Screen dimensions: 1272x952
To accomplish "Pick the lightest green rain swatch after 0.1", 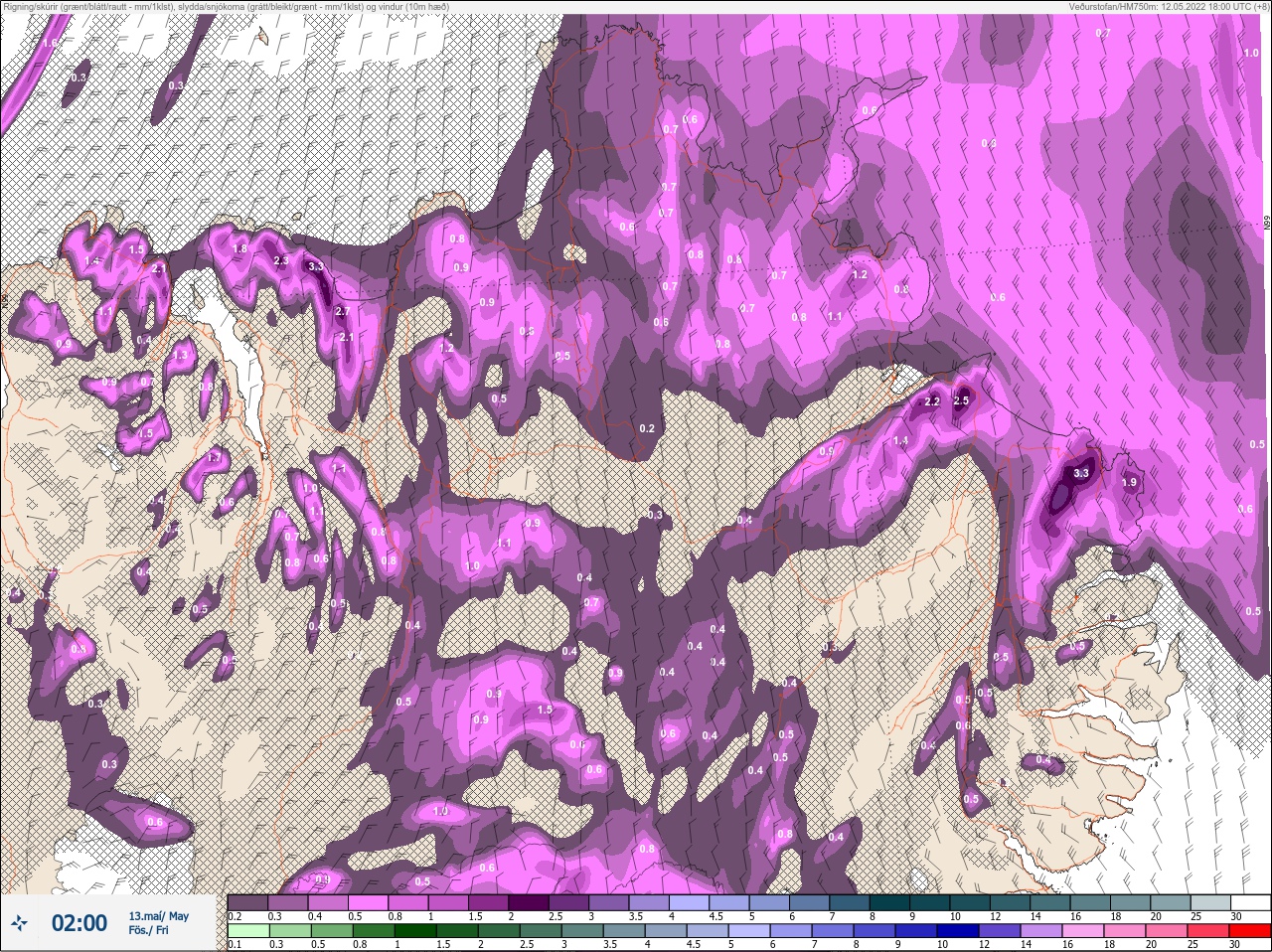I will pos(248,930).
